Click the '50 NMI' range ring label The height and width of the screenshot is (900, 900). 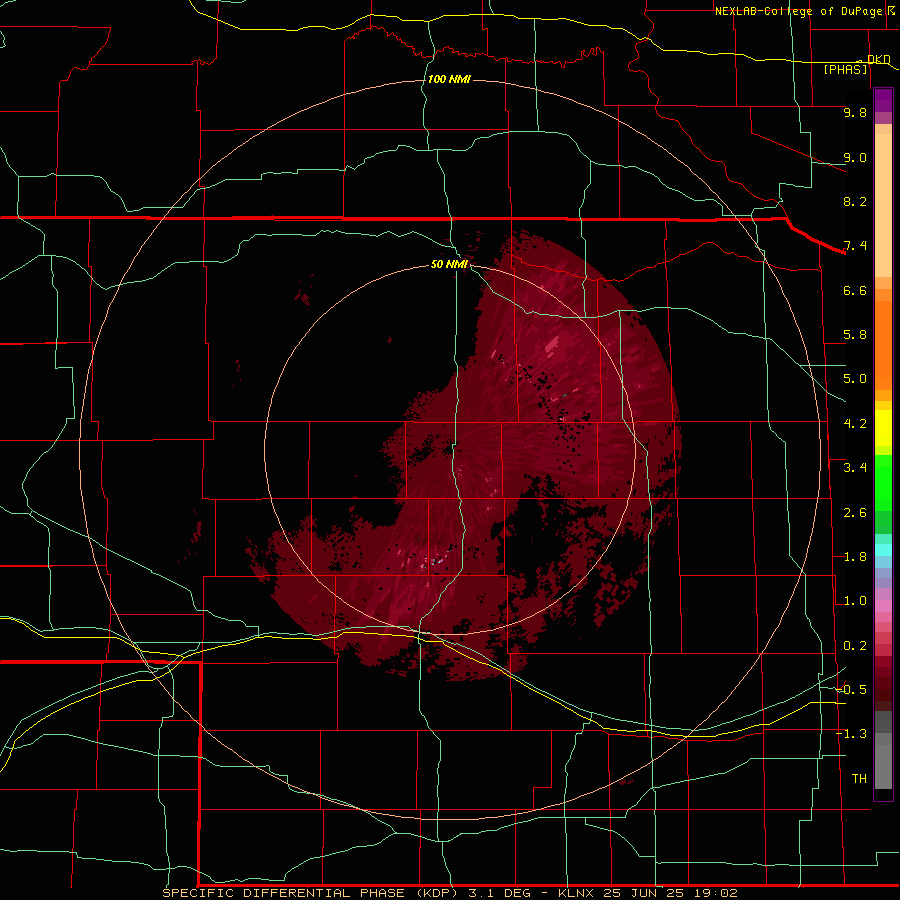click(x=449, y=264)
